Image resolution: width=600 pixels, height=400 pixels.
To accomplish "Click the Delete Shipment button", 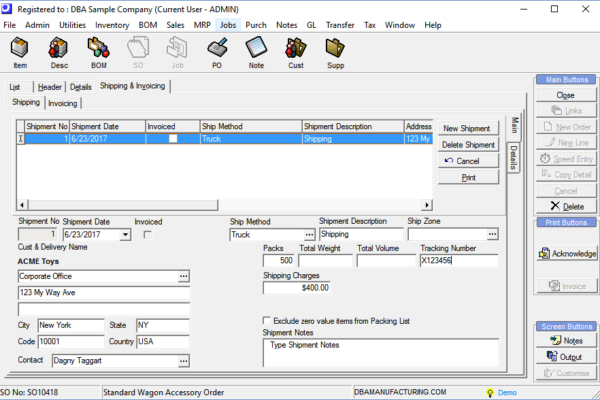I will tap(468, 145).
